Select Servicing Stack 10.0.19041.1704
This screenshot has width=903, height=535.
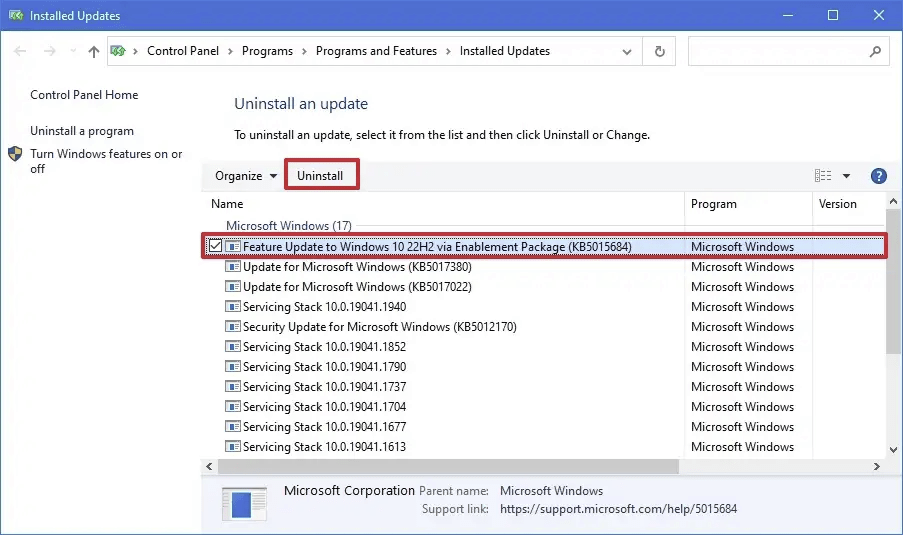click(324, 407)
